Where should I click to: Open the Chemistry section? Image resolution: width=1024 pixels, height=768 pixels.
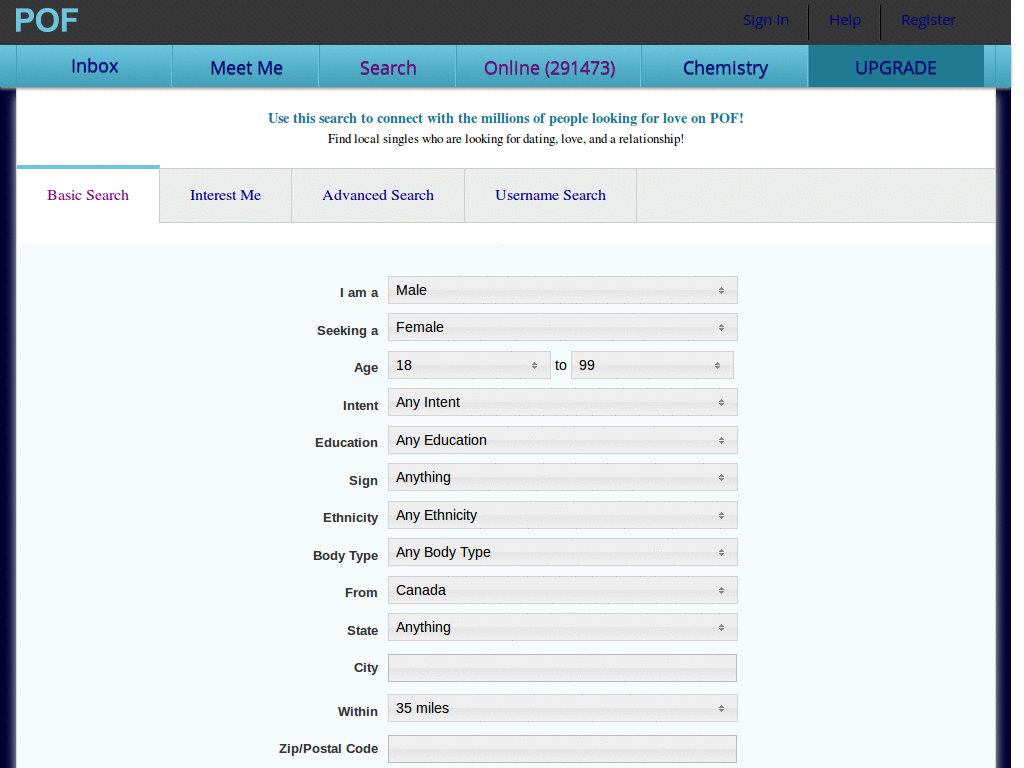click(724, 67)
